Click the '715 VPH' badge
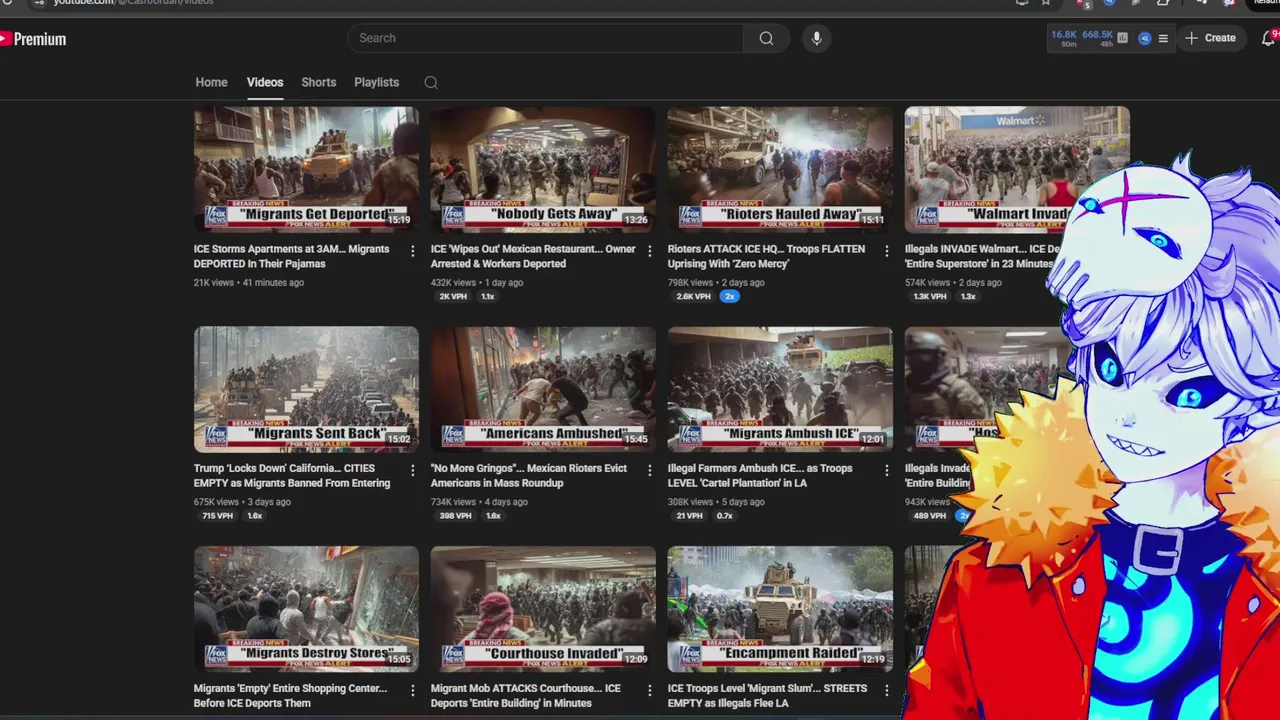 pos(217,516)
